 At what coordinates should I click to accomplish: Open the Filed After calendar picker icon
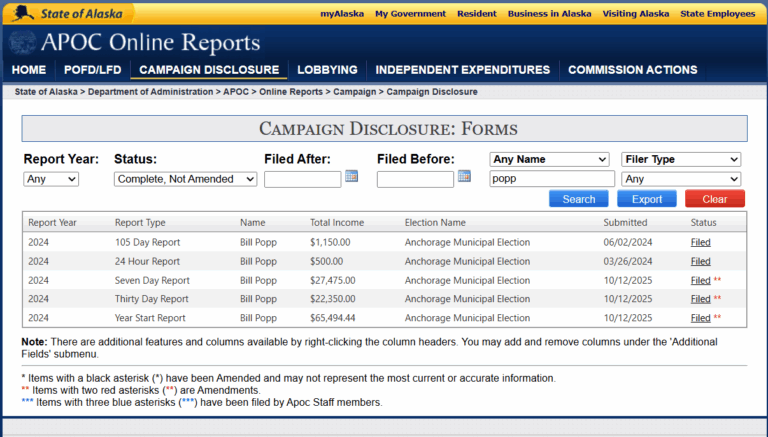point(351,177)
